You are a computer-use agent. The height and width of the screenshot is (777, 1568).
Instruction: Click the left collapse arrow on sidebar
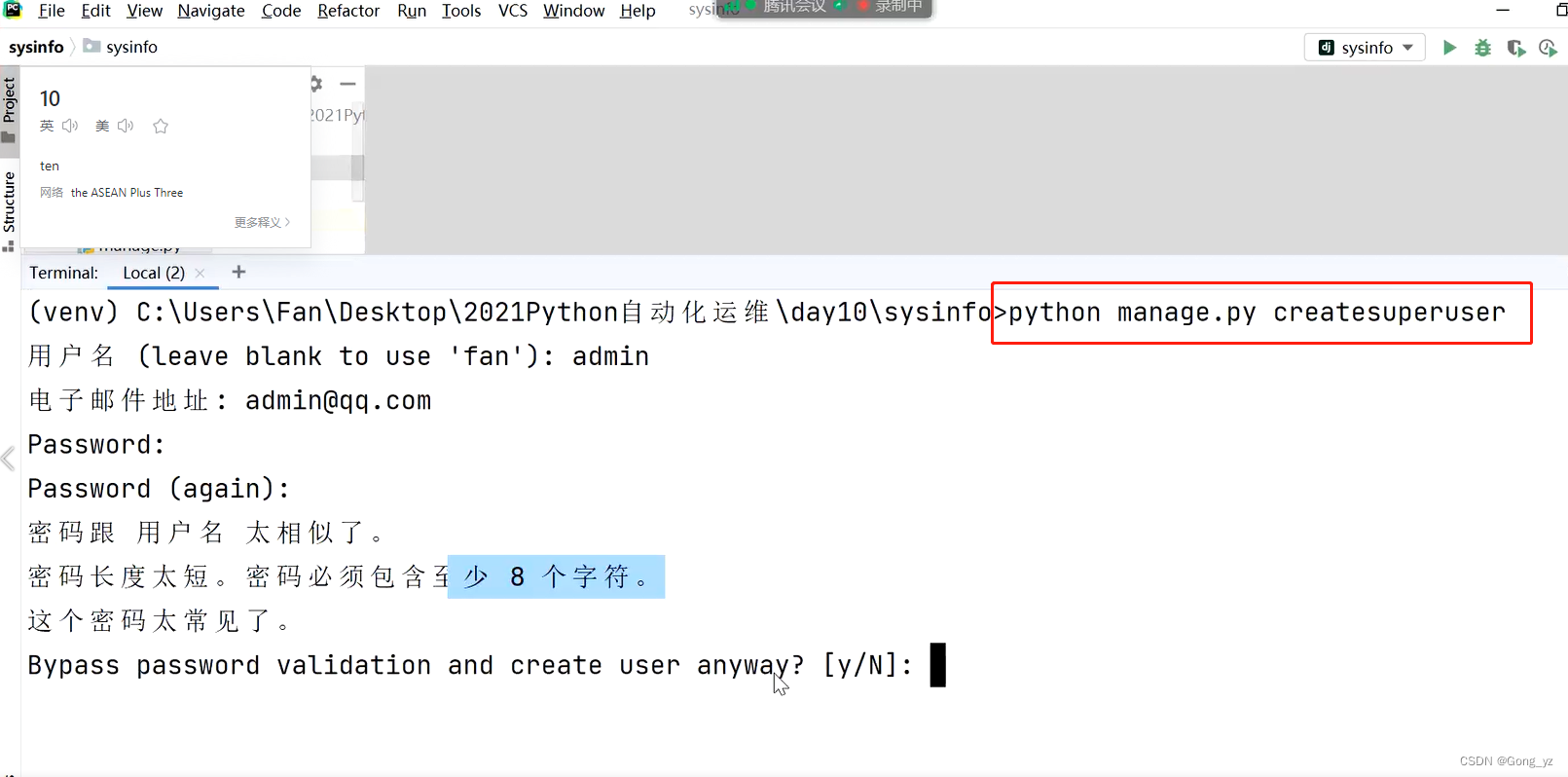[9, 459]
